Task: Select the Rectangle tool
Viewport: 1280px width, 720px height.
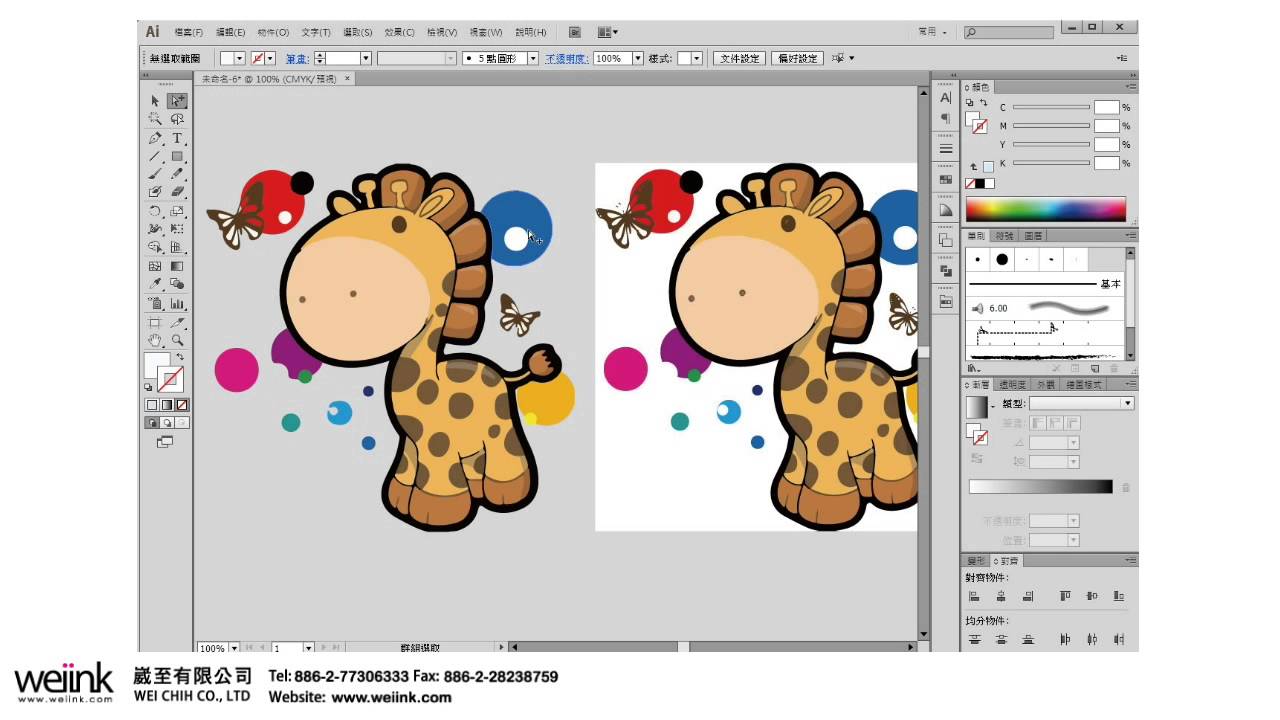Action: [177, 156]
